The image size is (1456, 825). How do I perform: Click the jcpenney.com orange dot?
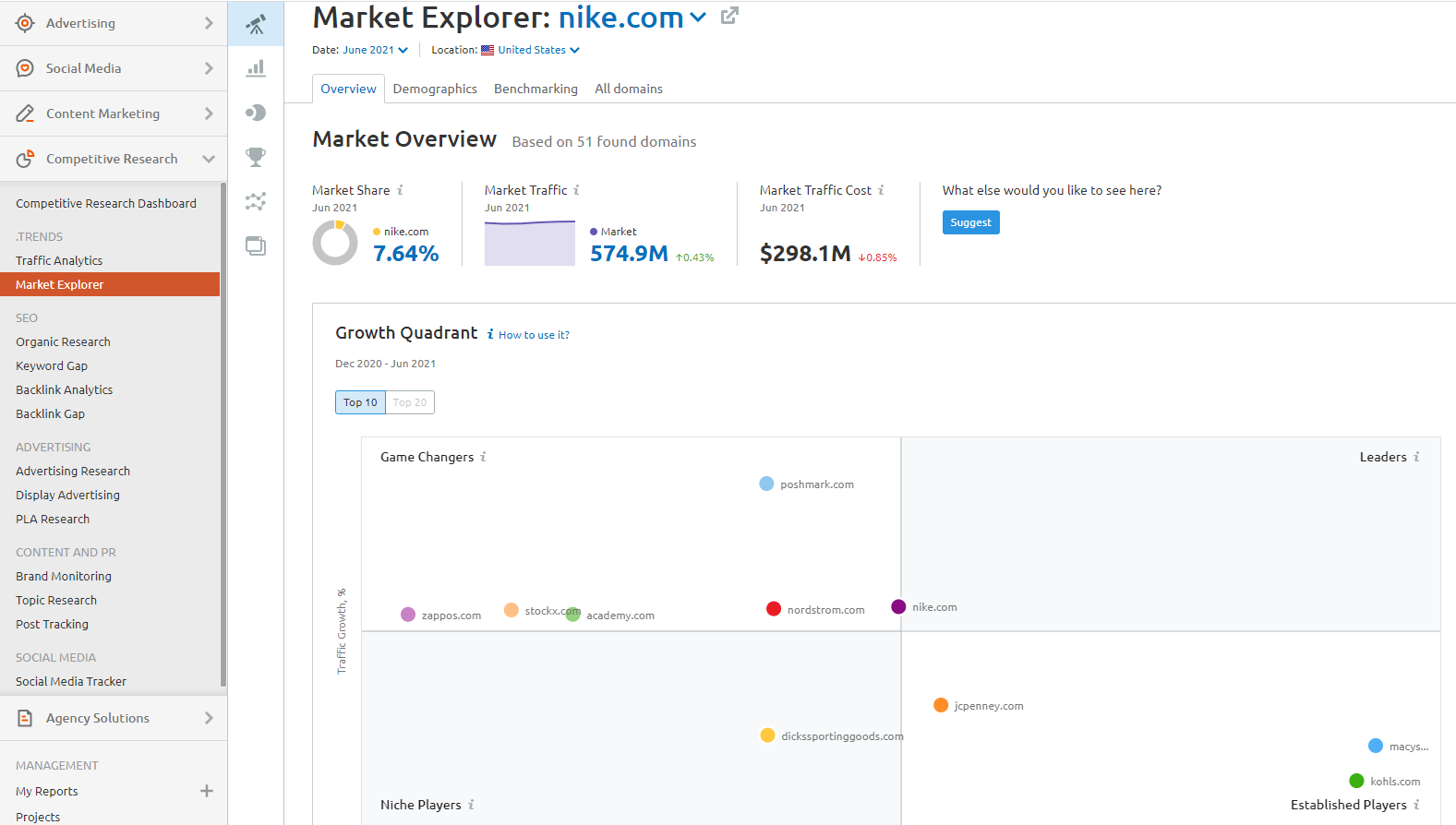[941, 705]
